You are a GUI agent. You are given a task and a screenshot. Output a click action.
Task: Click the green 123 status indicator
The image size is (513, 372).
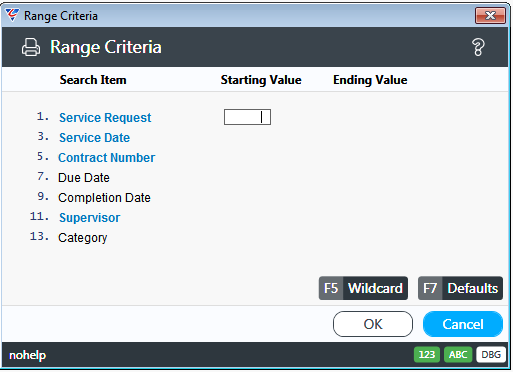pyautogui.click(x=427, y=354)
